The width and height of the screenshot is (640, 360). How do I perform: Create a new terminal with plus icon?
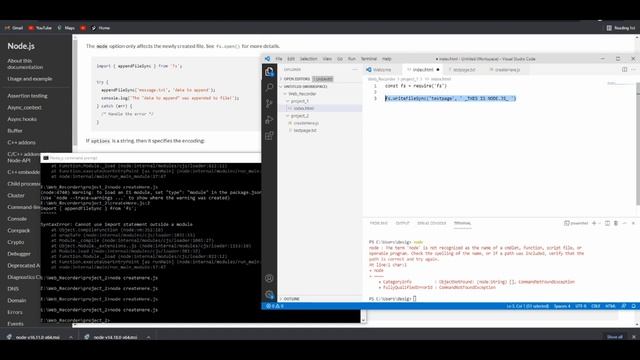coord(594,223)
